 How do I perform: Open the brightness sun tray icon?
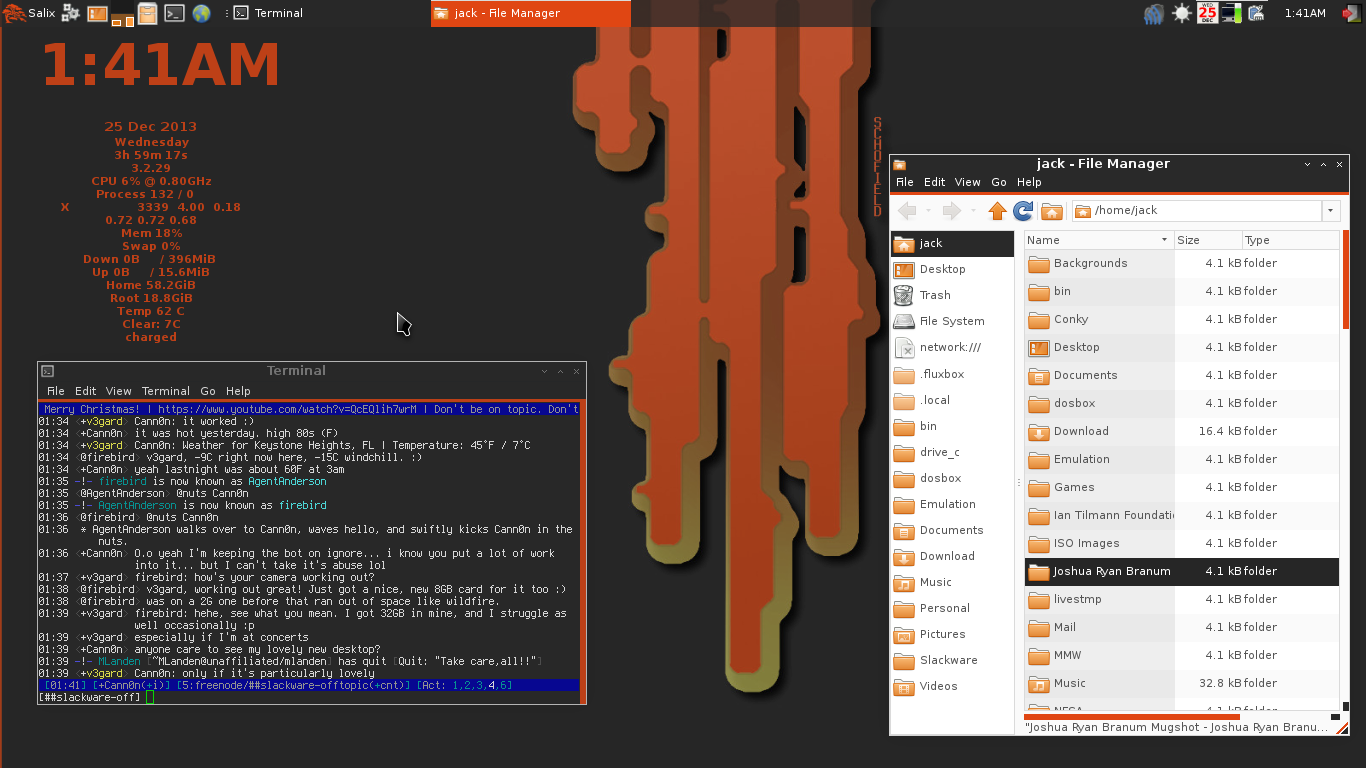[x=1182, y=13]
